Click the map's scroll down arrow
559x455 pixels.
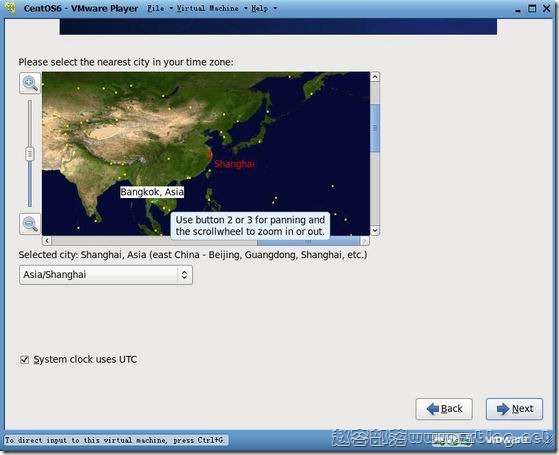[375, 230]
